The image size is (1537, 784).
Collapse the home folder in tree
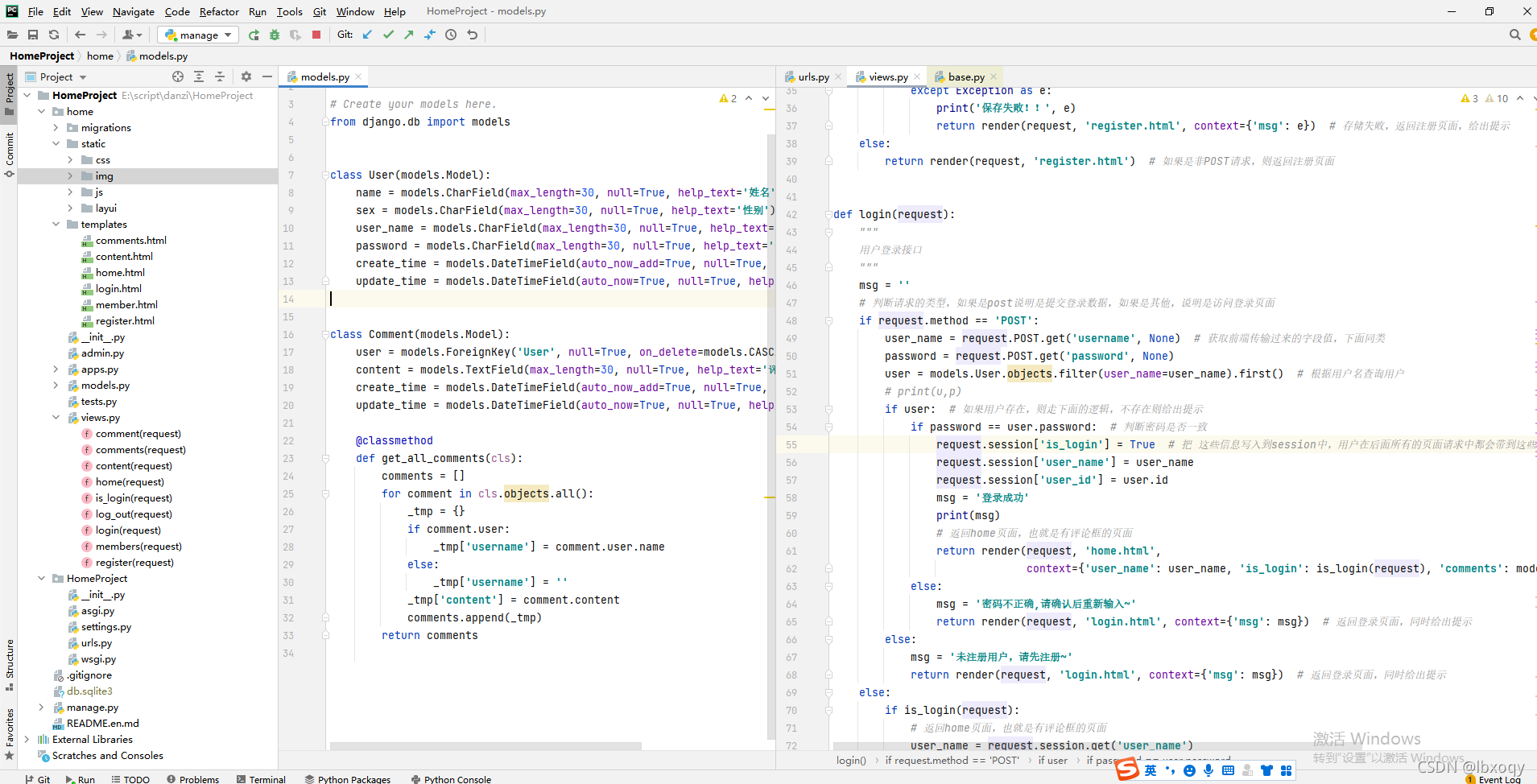(x=42, y=111)
